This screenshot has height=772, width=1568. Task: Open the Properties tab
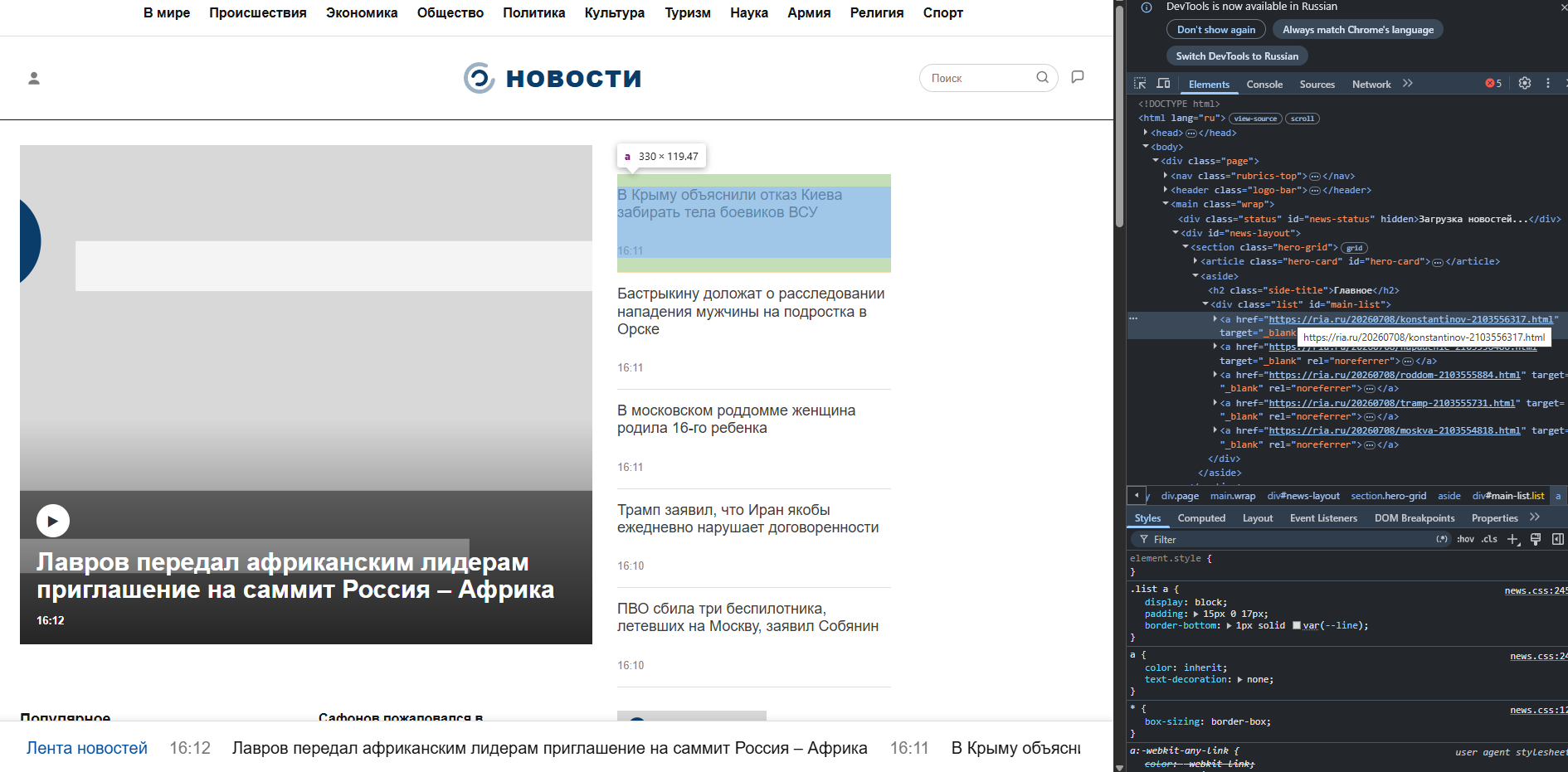(x=1495, y=518)
